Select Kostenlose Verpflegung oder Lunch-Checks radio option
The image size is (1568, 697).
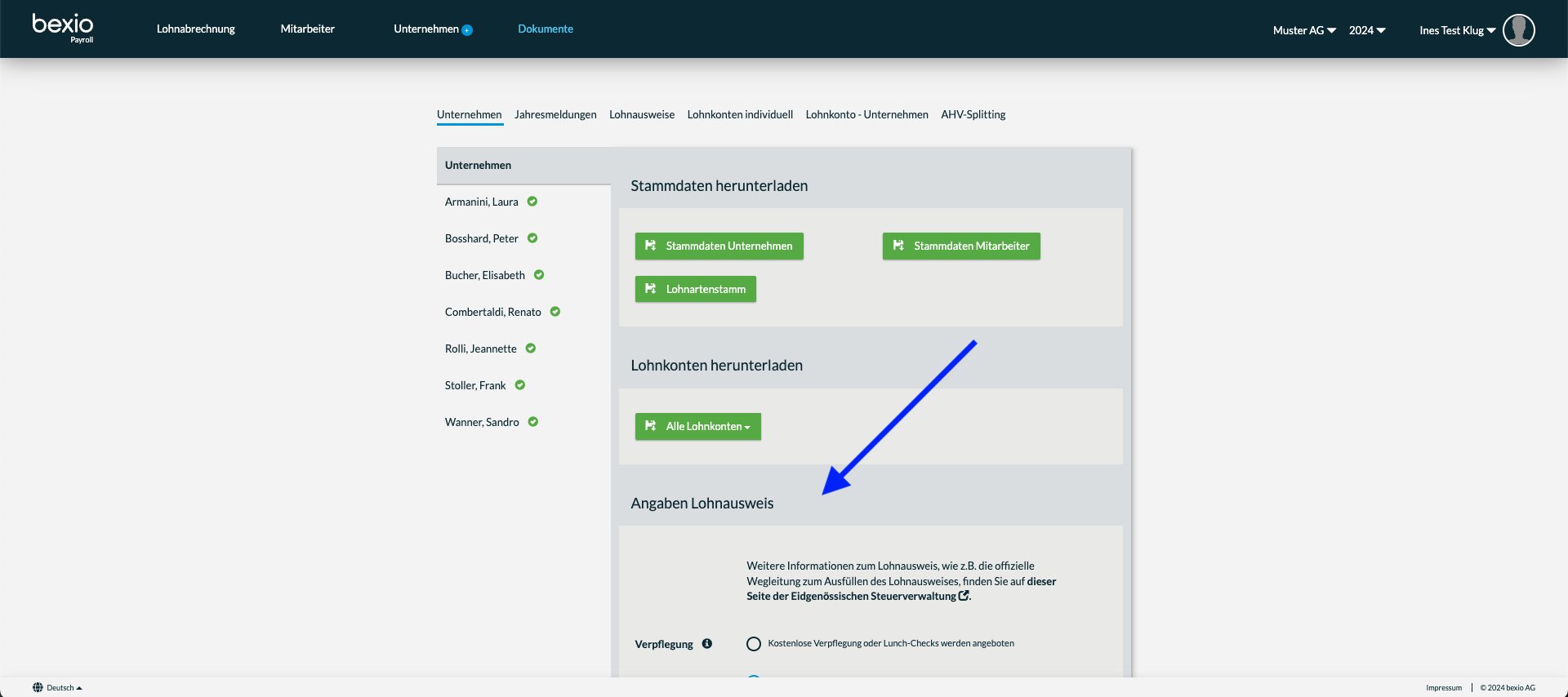(x=754, y=644)
